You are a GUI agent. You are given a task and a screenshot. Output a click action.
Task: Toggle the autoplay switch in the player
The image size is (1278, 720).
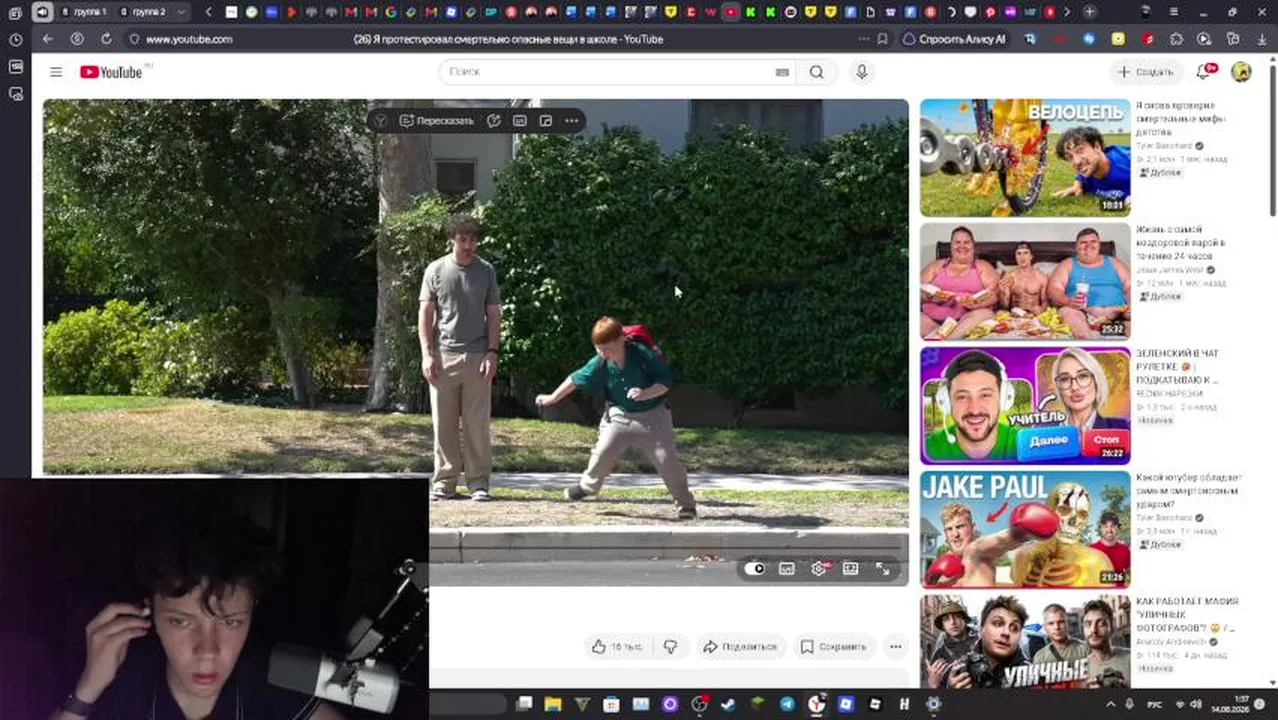(x=755, y=568)
